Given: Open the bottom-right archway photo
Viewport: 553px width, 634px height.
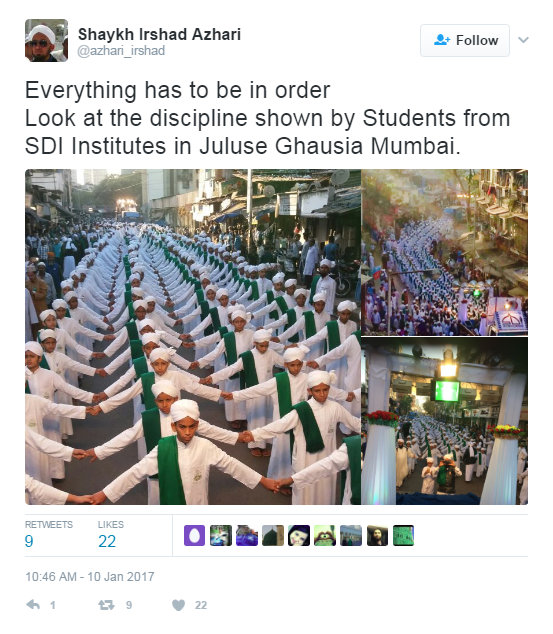Looking at the screenshot, I should tap(444, 421).
